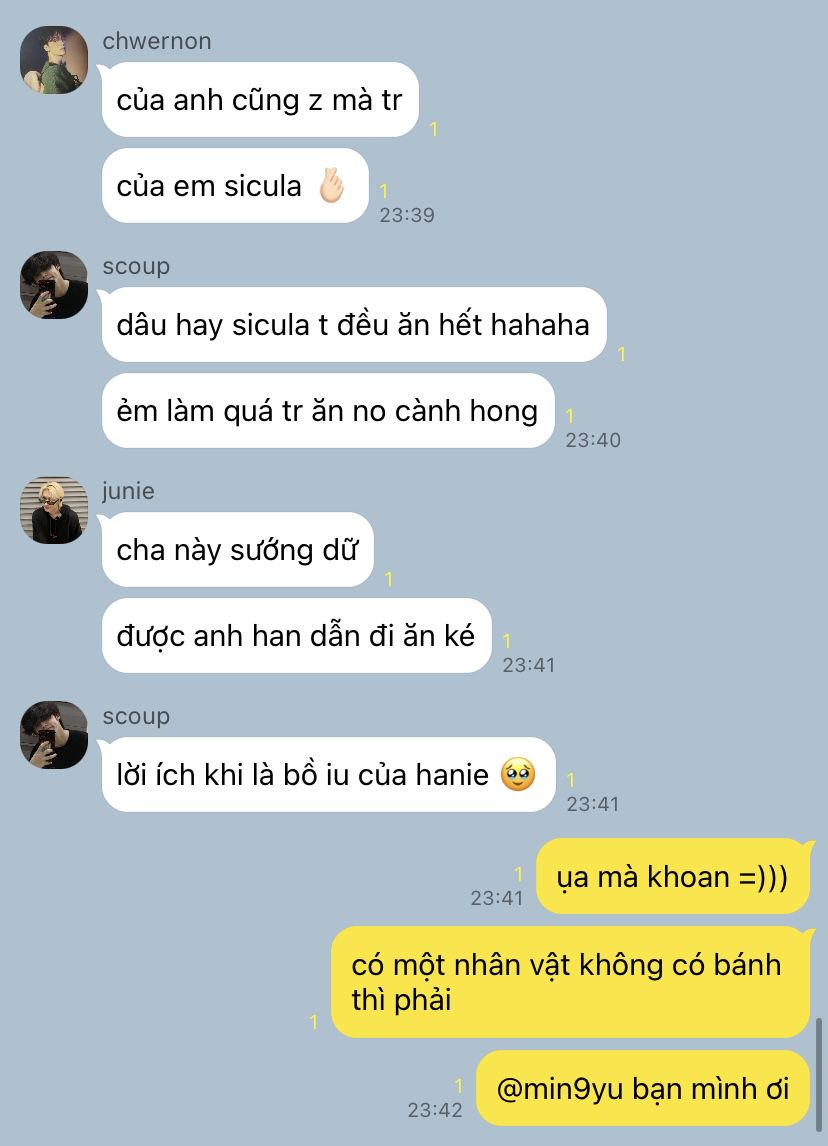Click the pleading face emoji
This screenshot has width=828, height=1146.
pos(518,775)
